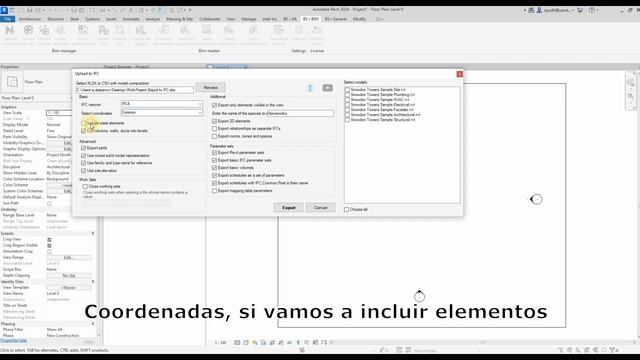This screenshot has height=360, width=640.
Task: Click the Review button next to file path
Action: [x=211, y=87]
